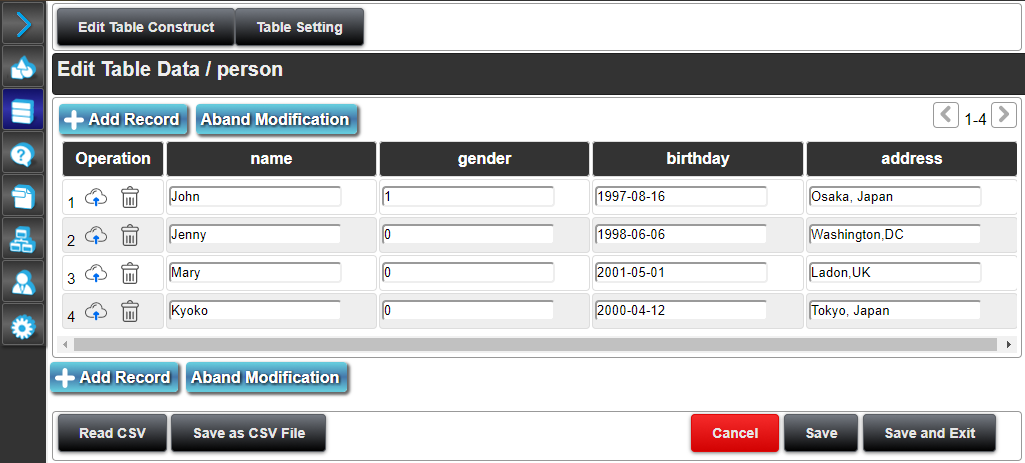Click the documents icon in the sidebar

(x=22, y=197)
